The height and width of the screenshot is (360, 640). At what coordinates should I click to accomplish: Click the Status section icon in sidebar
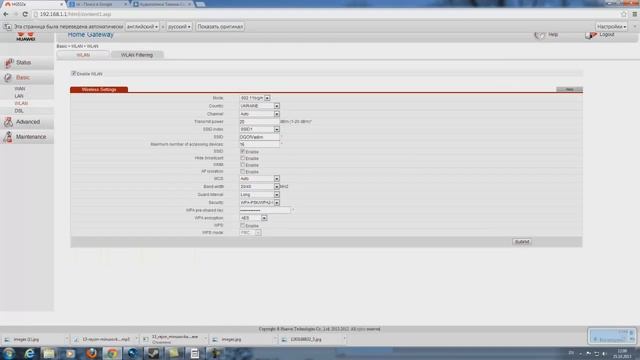[9, 62]
